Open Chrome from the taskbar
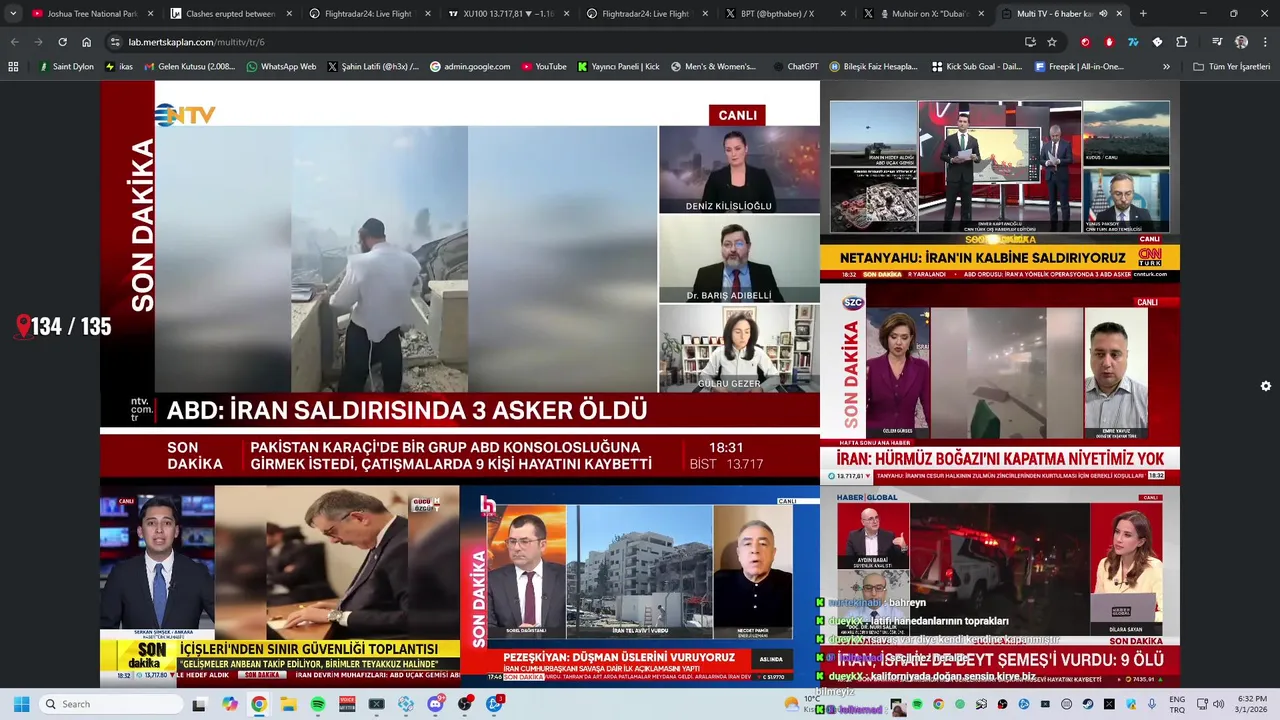The height and width of the screenshot is (720, 1280). 259,704
